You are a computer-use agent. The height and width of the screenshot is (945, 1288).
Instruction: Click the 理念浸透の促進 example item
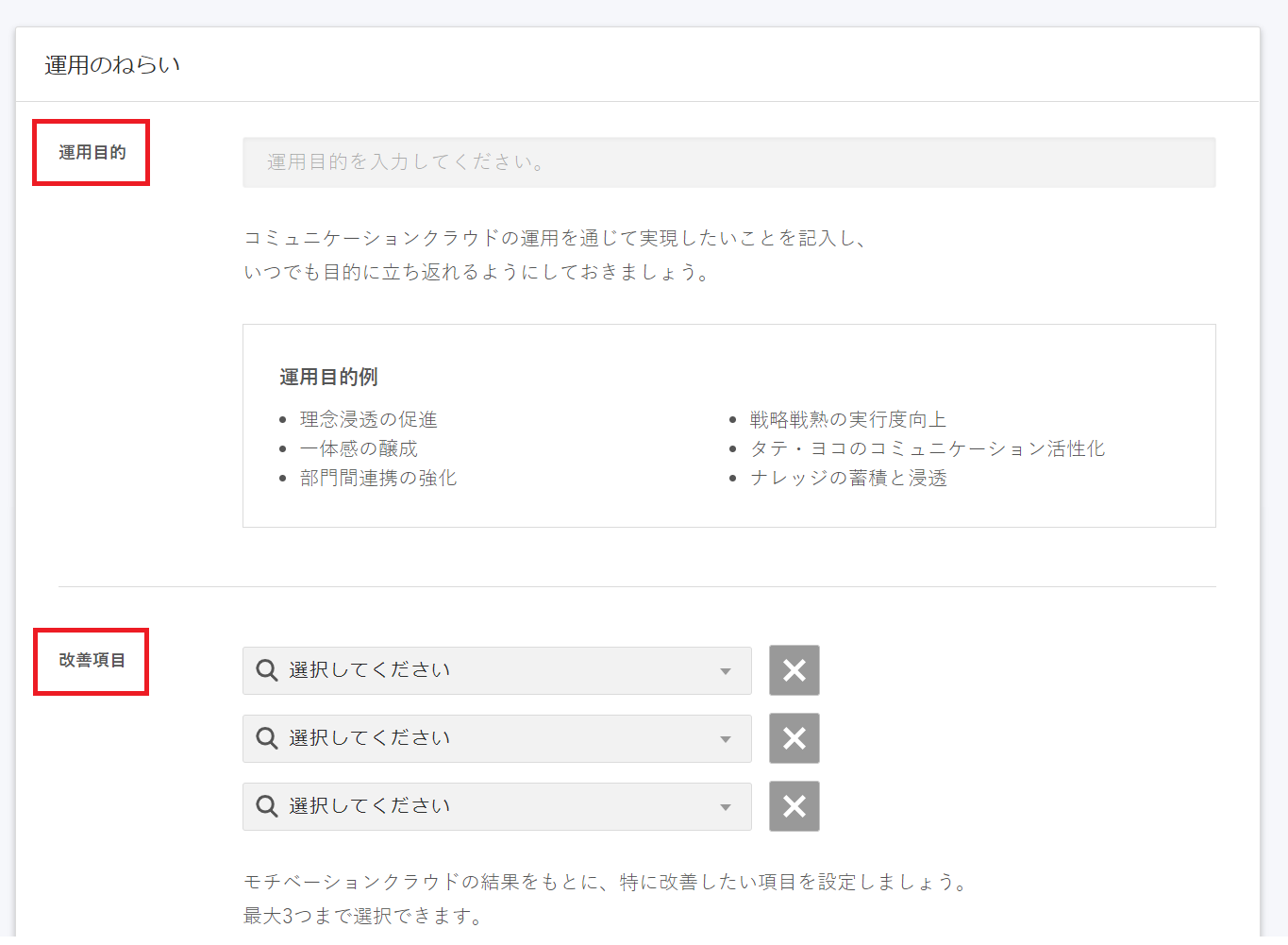(368, 419)
